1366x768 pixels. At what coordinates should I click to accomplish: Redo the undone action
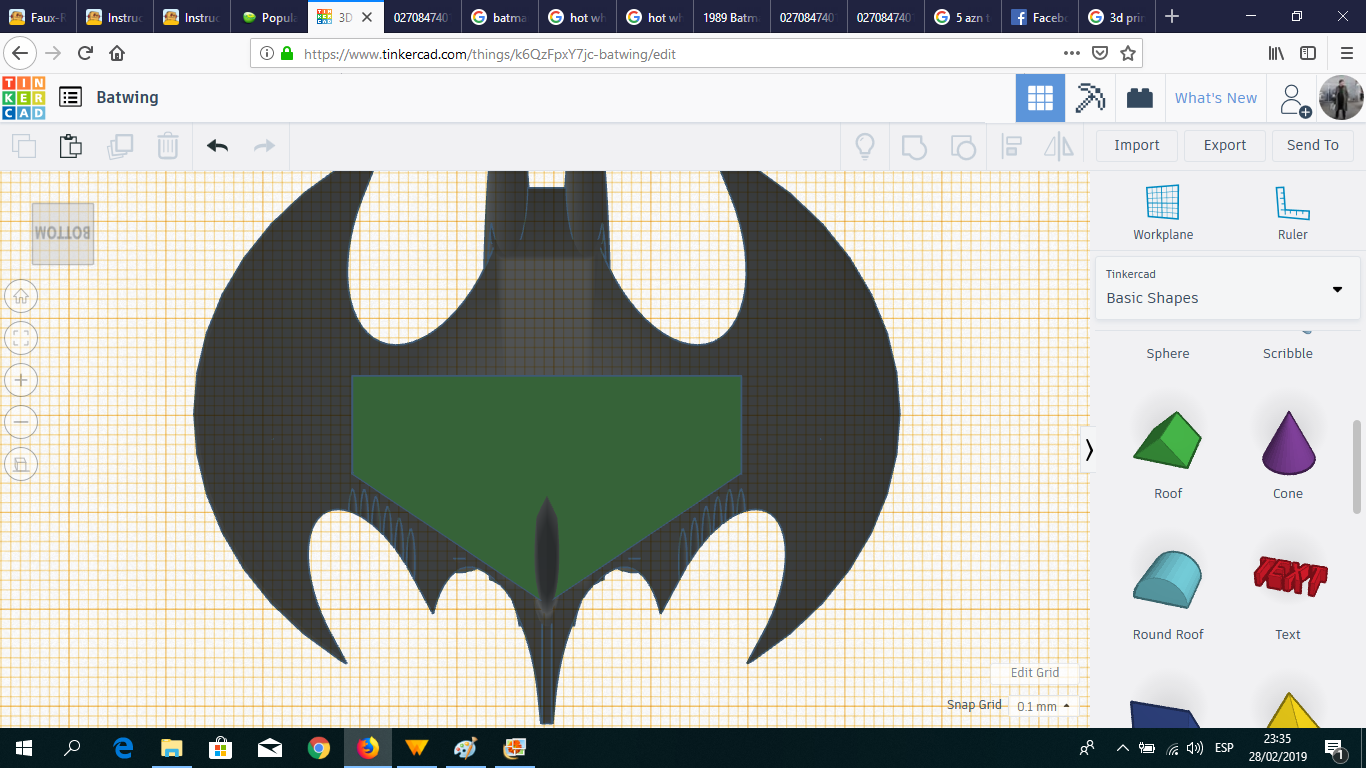pos(264,146)
